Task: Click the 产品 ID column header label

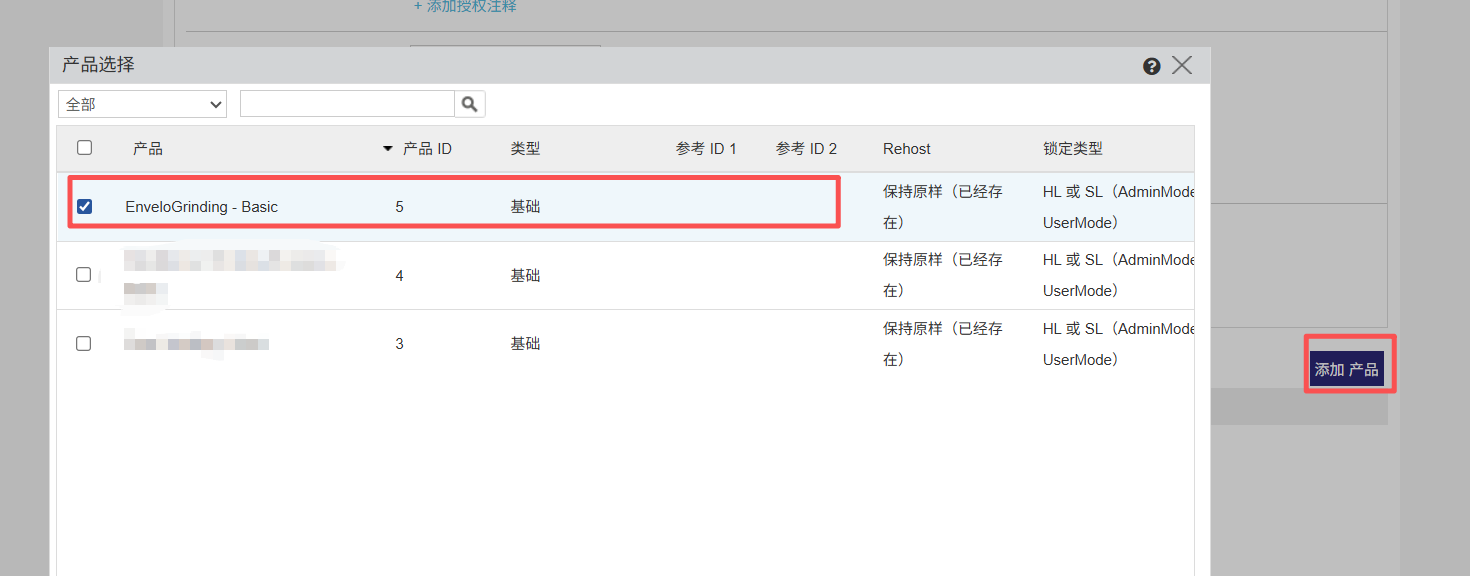Action: tap(427, 149)
